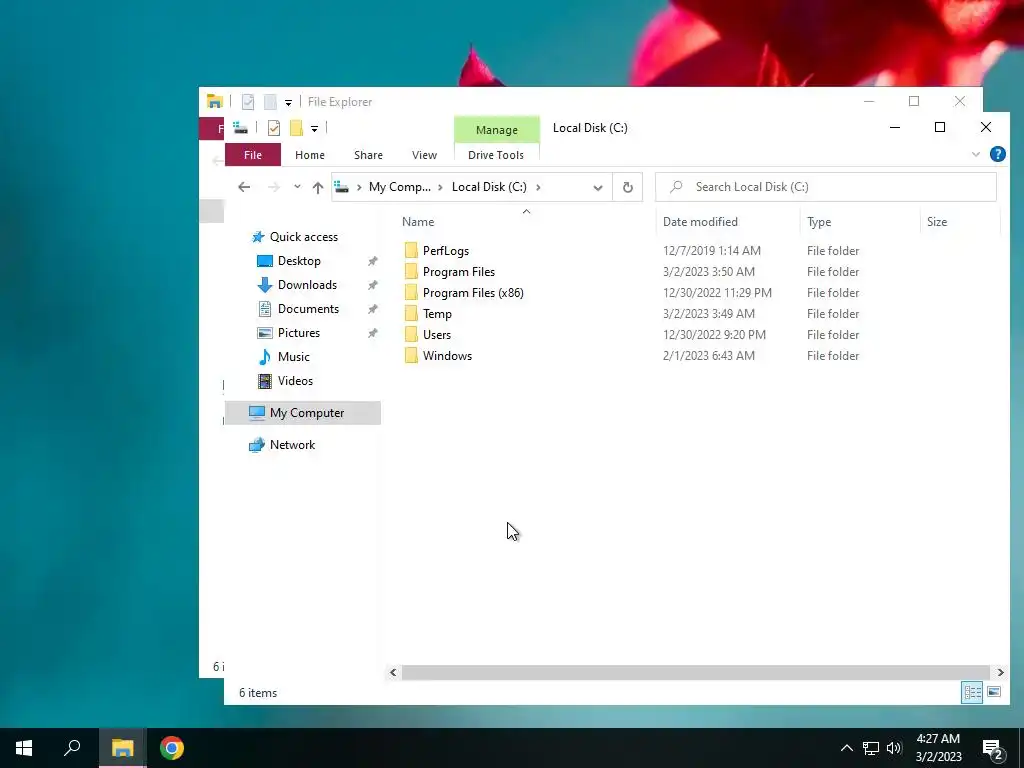Click the search Local Disk (C:) field
Image resolution: width=1024 pixels, height=768 pixels.
tap(825, 187)
